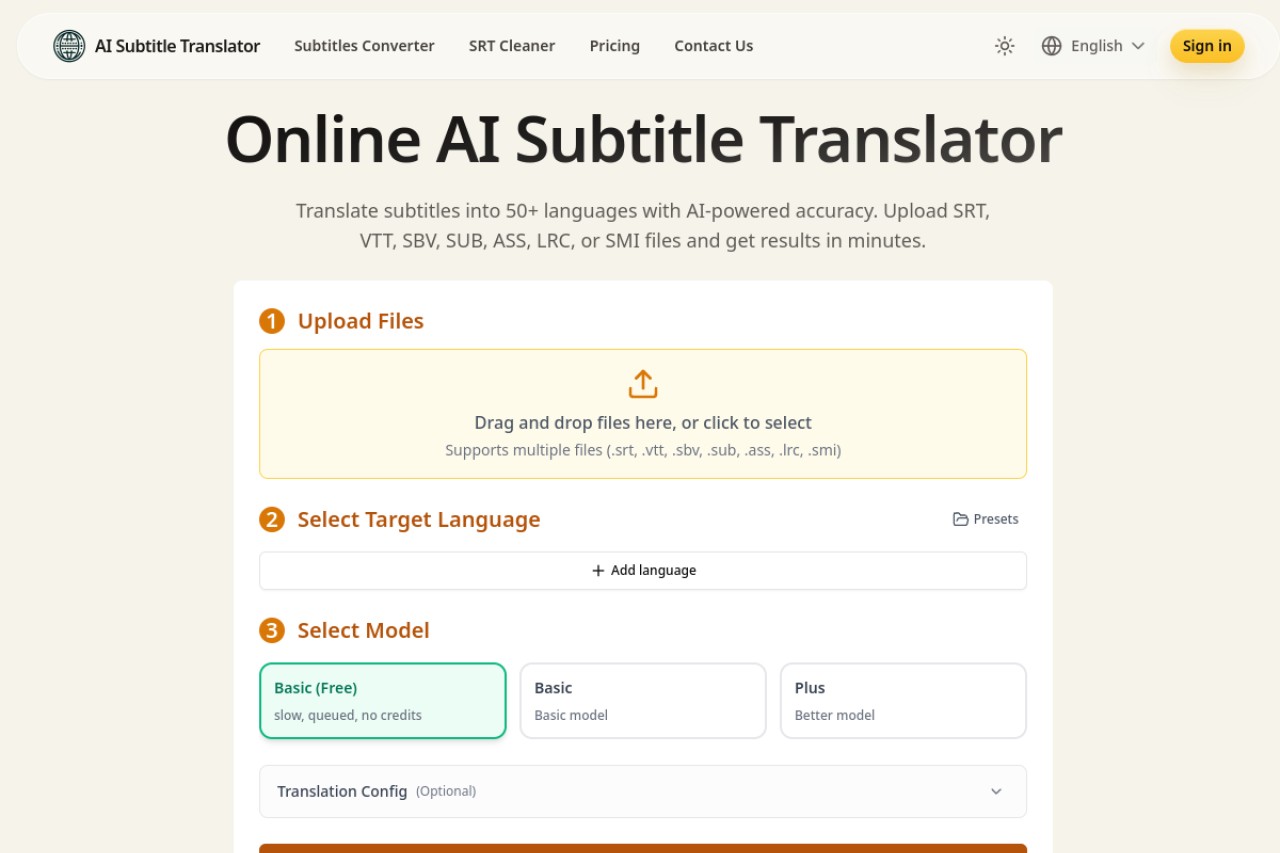Go to SRT Cleaner
This screenshot has width=1280, height=853.
(x=512, y=46)
